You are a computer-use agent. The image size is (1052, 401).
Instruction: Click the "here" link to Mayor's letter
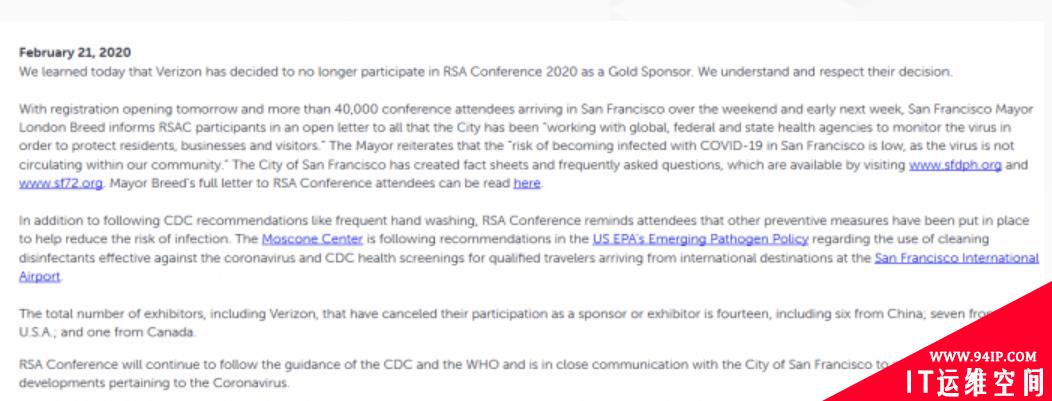527,183
